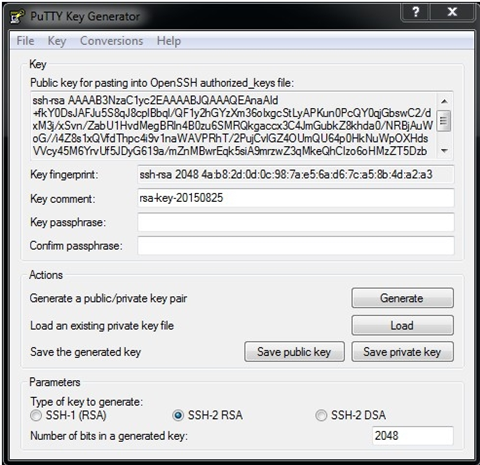Click the Generate button

[402, 298]
